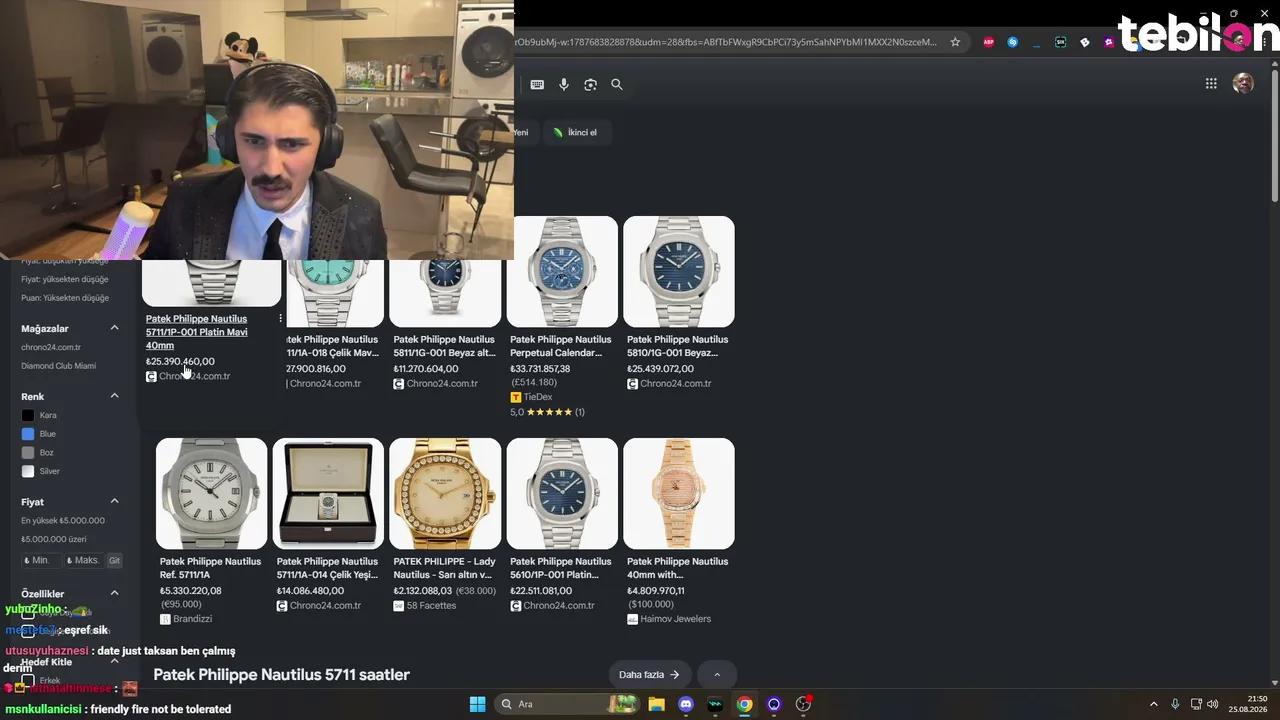1280x720 pixels.
Task: Filter by store Diamond Club Miami
Action: click(x=58, y=366)
